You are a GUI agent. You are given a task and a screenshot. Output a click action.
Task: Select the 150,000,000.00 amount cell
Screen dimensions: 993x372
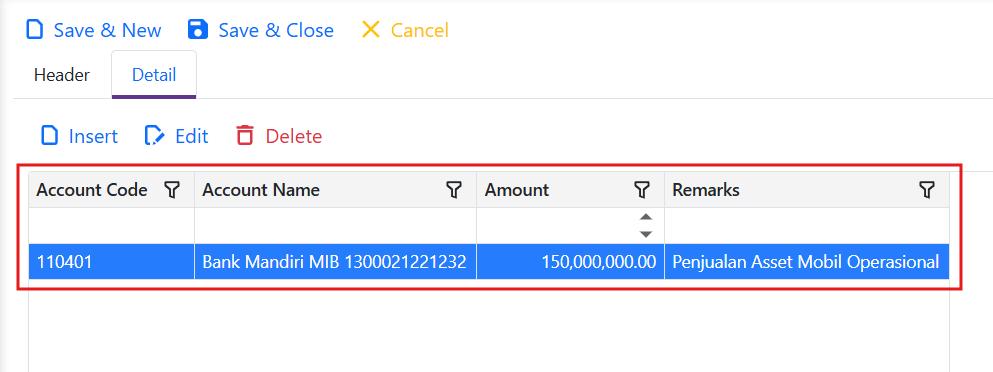(x=571, y=262)
